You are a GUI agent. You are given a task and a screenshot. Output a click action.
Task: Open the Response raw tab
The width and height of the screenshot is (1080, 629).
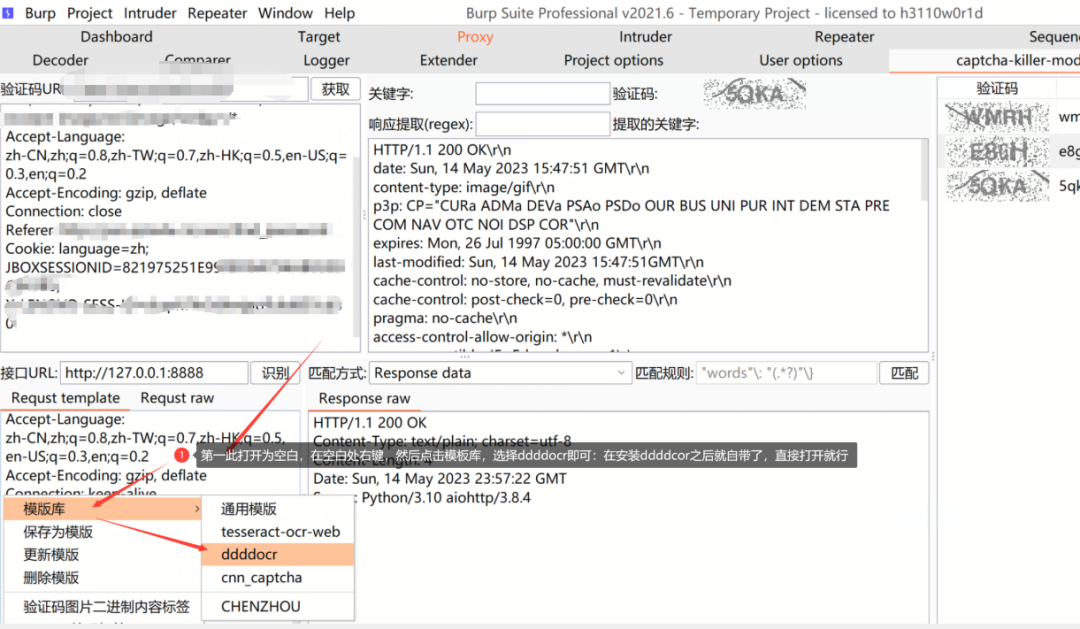coord(364,398)
